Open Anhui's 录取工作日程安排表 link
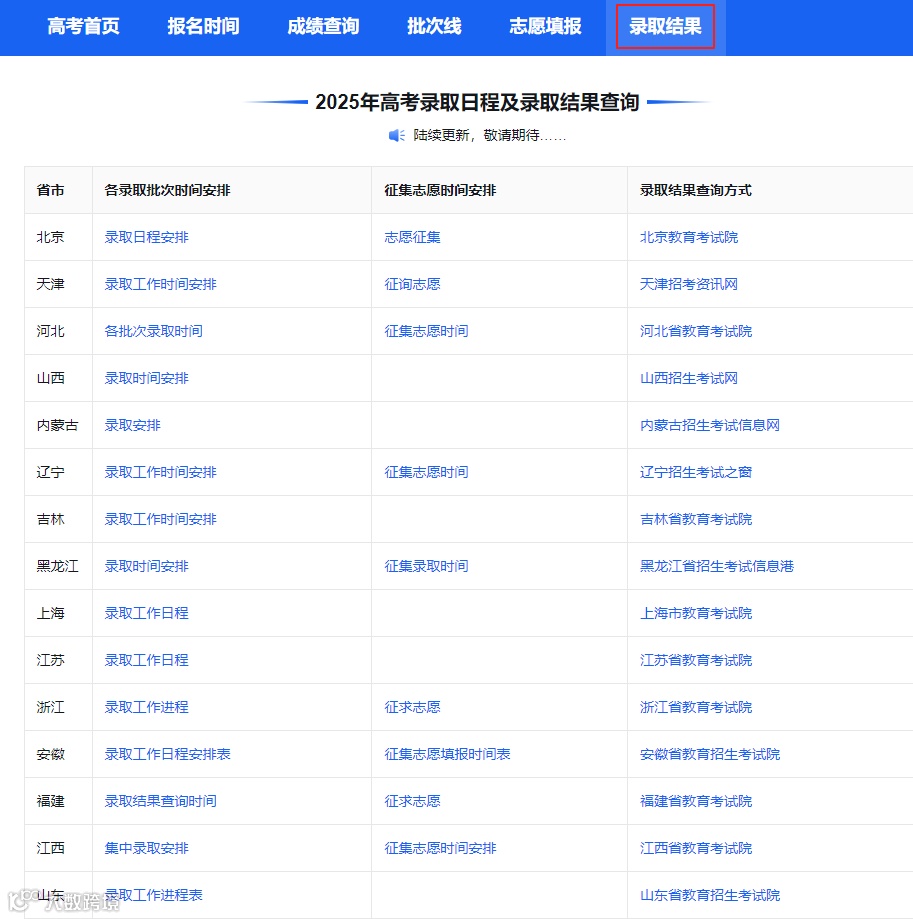The image size is (913, 919). point(168,754)
